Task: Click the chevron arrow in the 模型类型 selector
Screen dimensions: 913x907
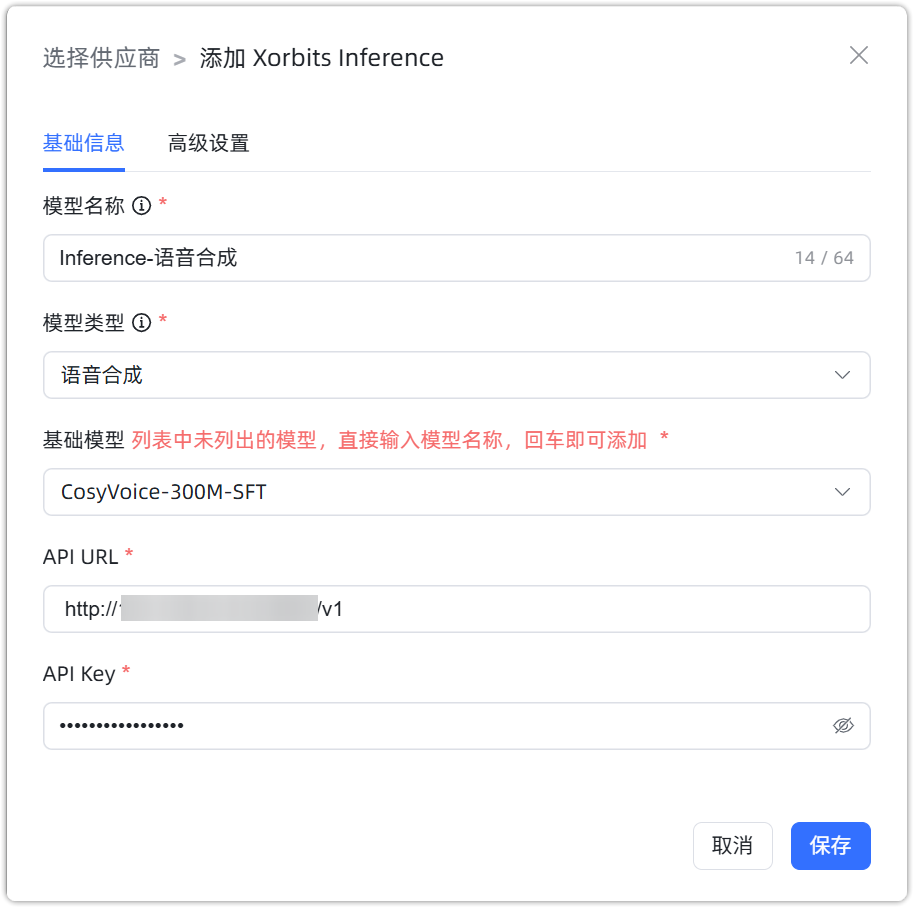Action: pyautogui.click(x=842, y=376)
